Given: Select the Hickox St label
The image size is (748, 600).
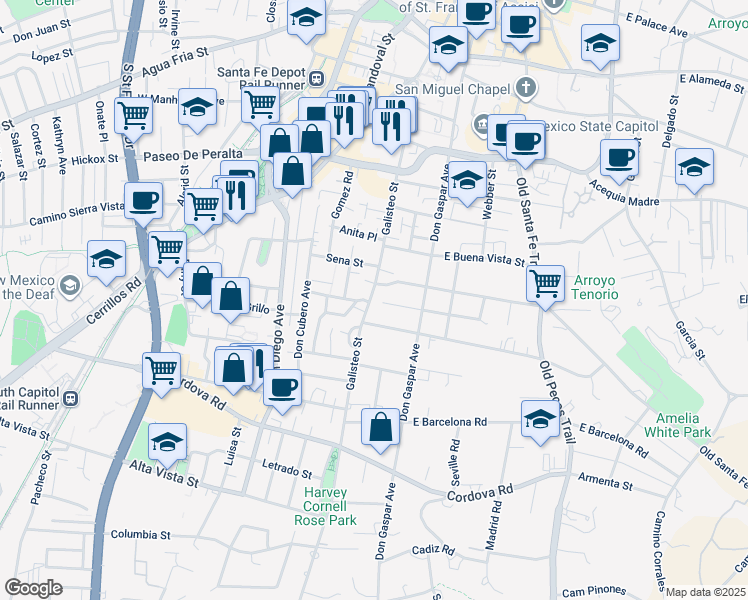Looking at the screenshot, I should (94, 159).
